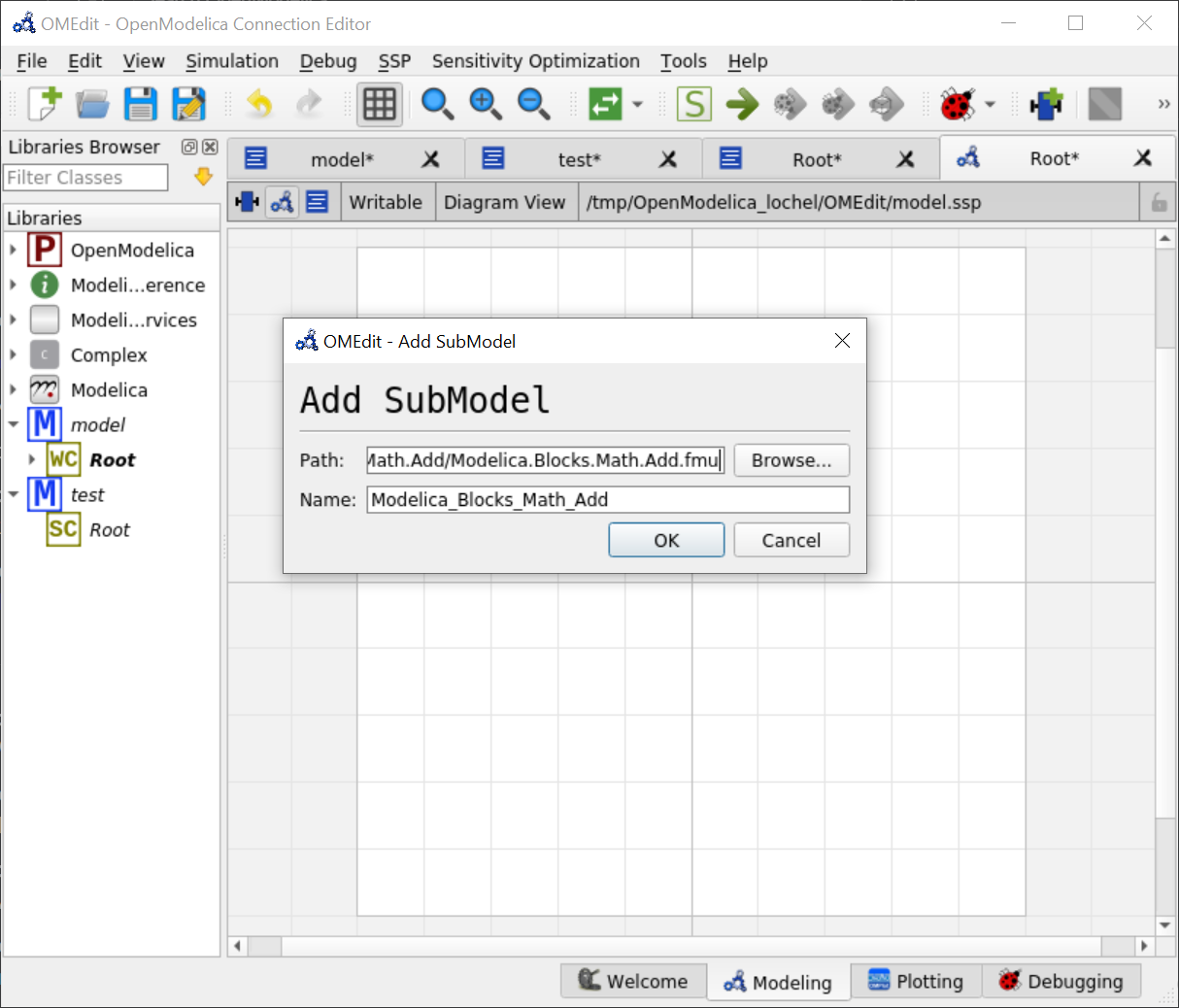Click the Filter Classes search field

[85, 178]
